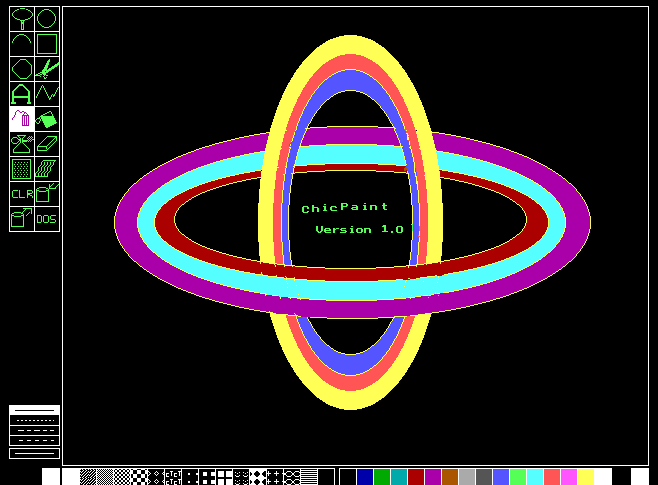Screen dimensions: 658x485
Task: Pick the window-pane grid fill pattern
Action: point(224,477)
